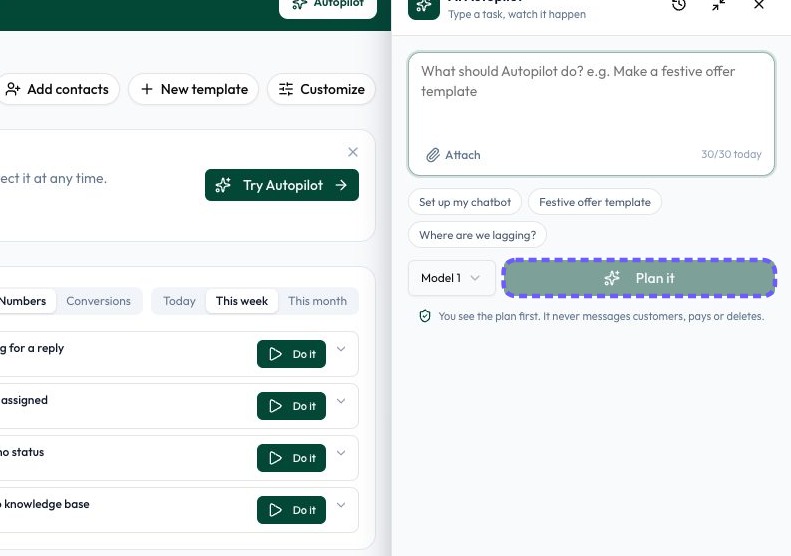Switch to the Conversions tab
Viewport: 791px width, 556px height.
98,301
